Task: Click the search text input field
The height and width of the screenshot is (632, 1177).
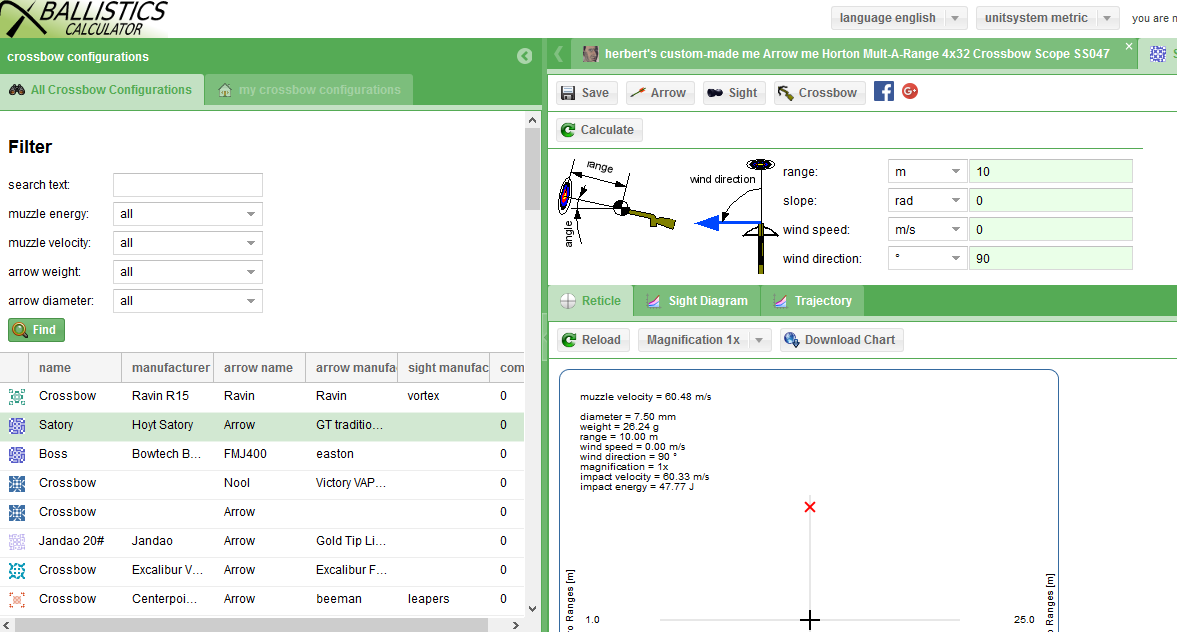Action: (188, 185)
